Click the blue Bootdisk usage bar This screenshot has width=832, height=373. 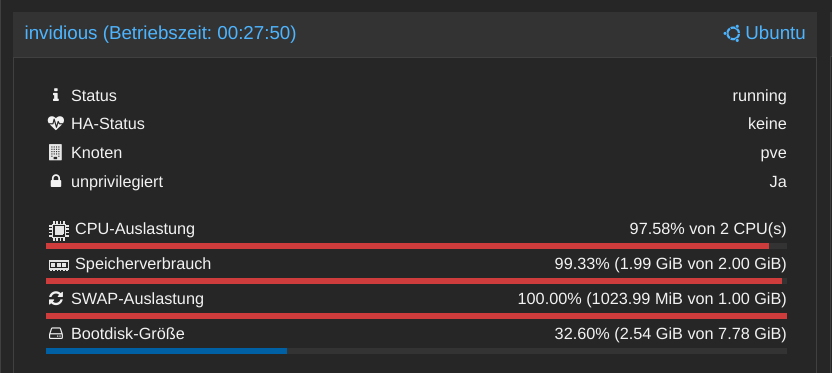[167, 351]
